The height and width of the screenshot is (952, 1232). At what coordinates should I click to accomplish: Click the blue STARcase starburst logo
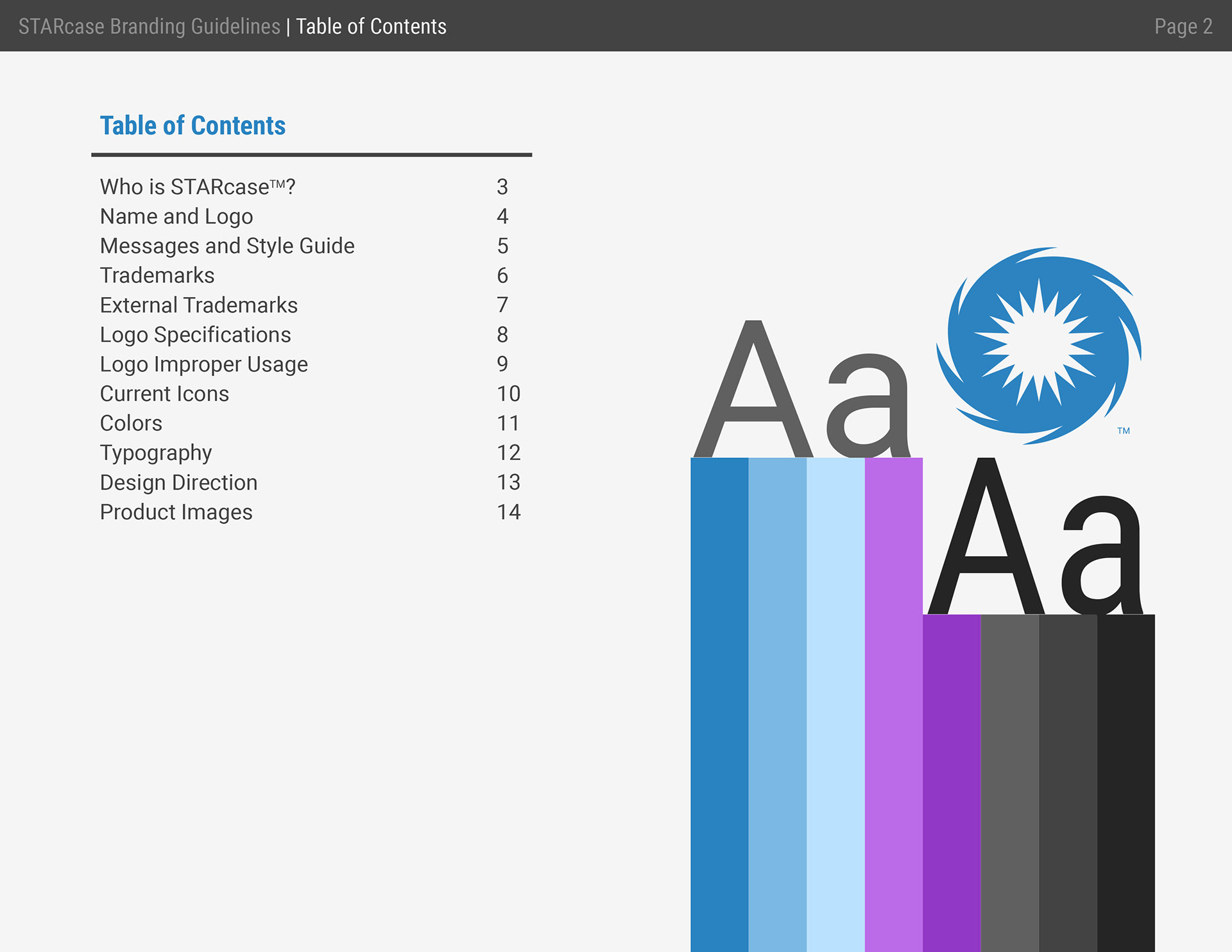(x=1038, y=345)
